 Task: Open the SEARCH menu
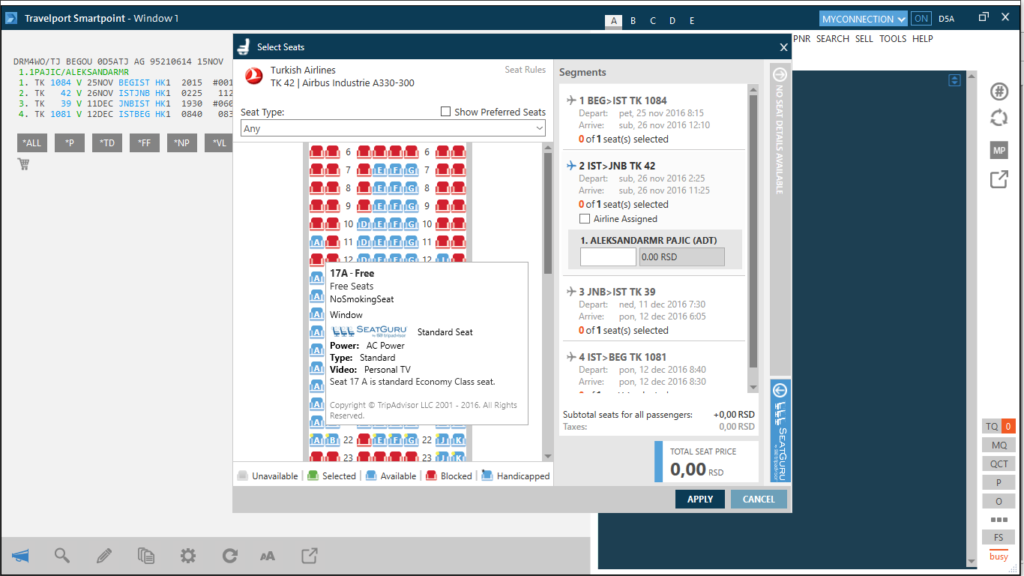[833, 39]
